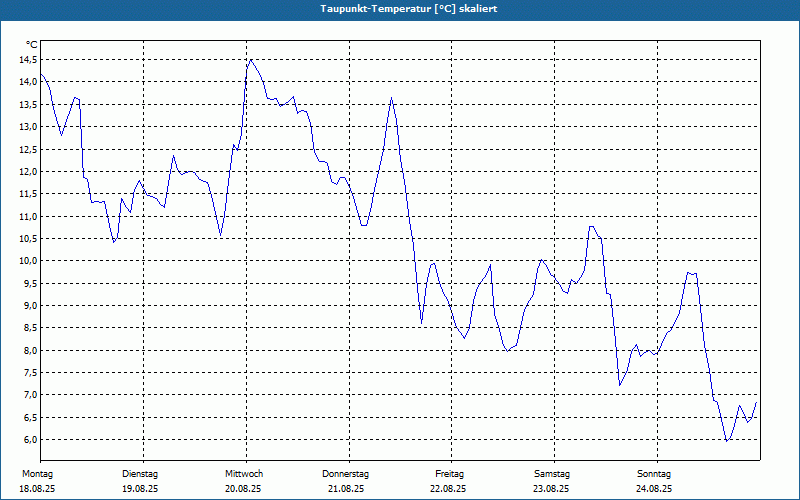Click the Donnerstag day label

[345, 474]
